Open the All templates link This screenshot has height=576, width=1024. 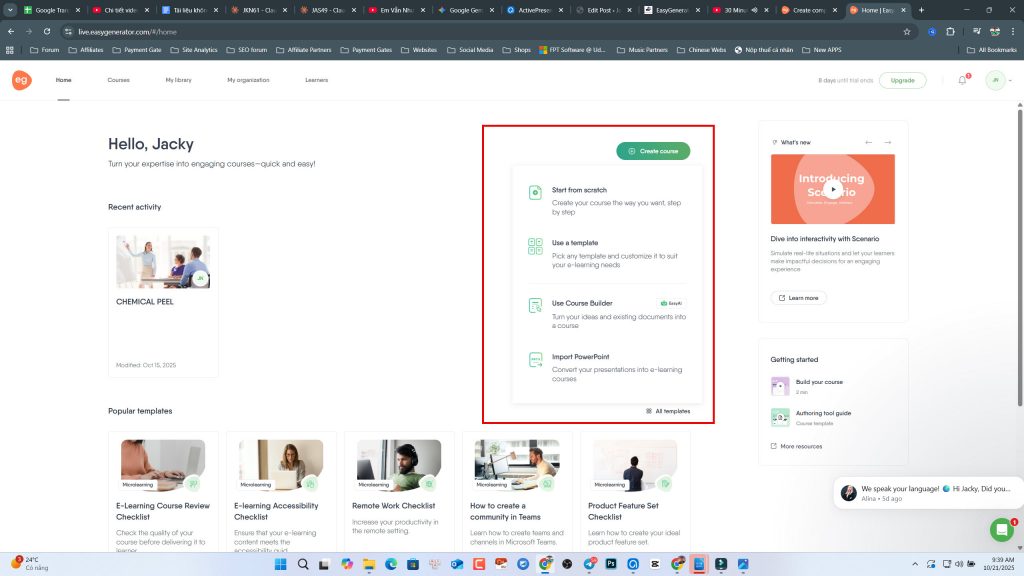pos(668,411)
